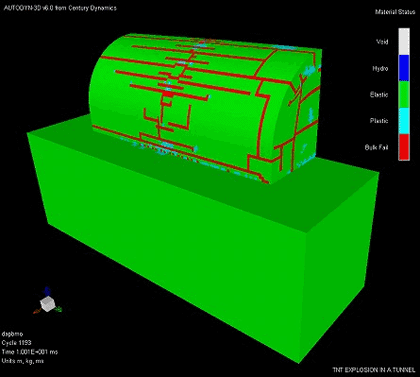This screenshot has height=377, width=420.
Task: Click the Hydro legend label
Action: tap(380, 68)
